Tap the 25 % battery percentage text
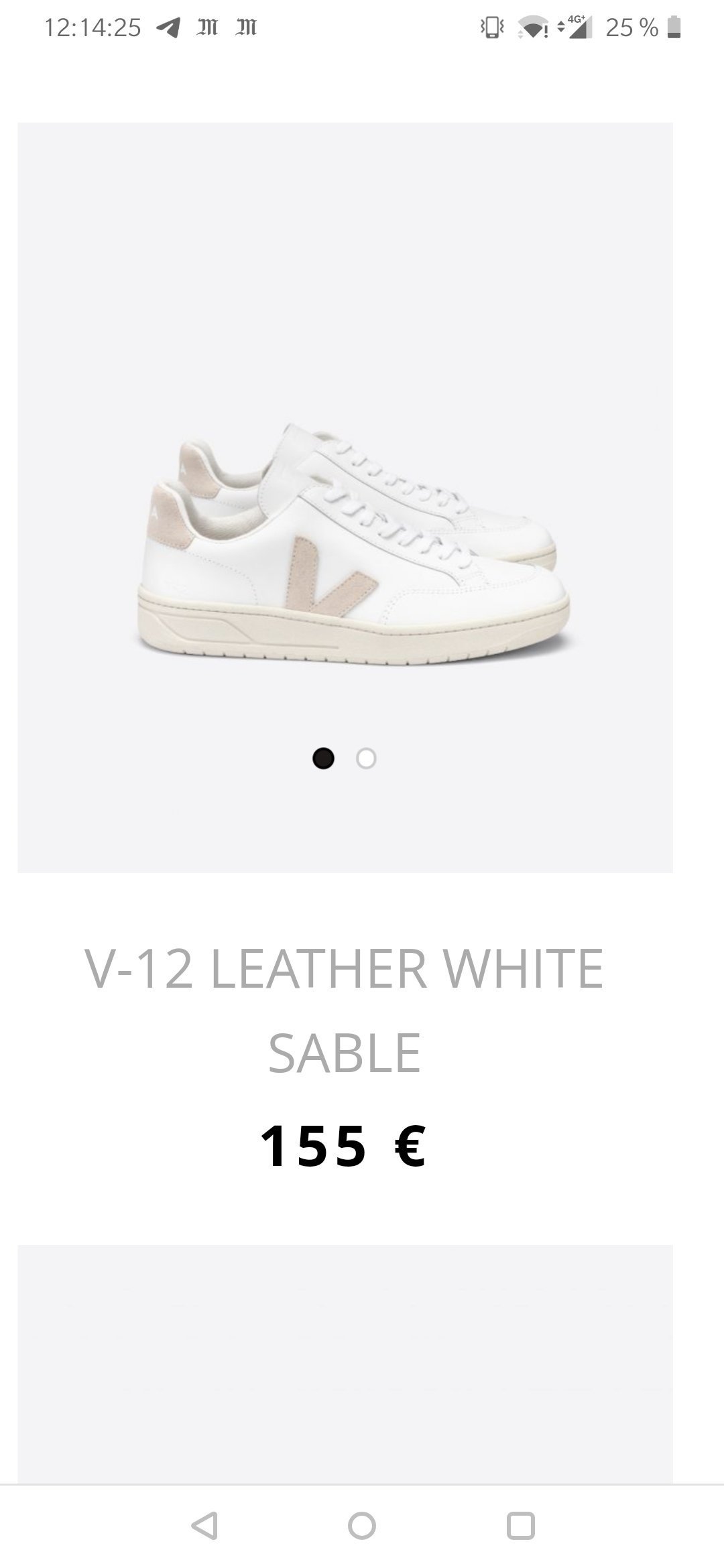 (x=631, y=27)
